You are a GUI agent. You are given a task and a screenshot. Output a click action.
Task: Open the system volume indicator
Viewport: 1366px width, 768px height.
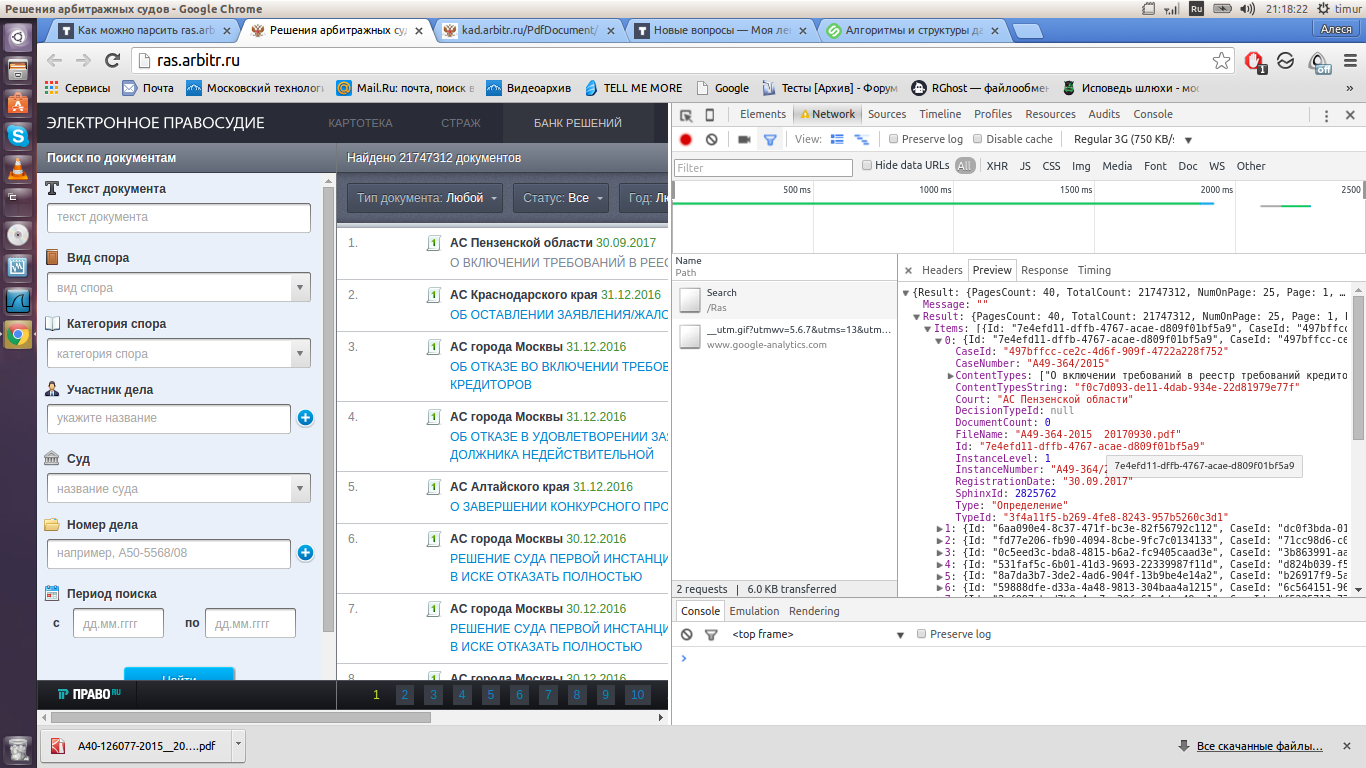click(x=1248, y=8)
